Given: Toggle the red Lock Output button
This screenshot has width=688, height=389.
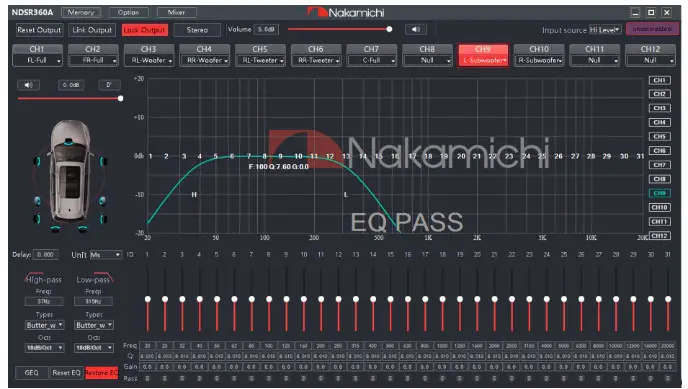Looking at the screenshot, I should 144,30.
